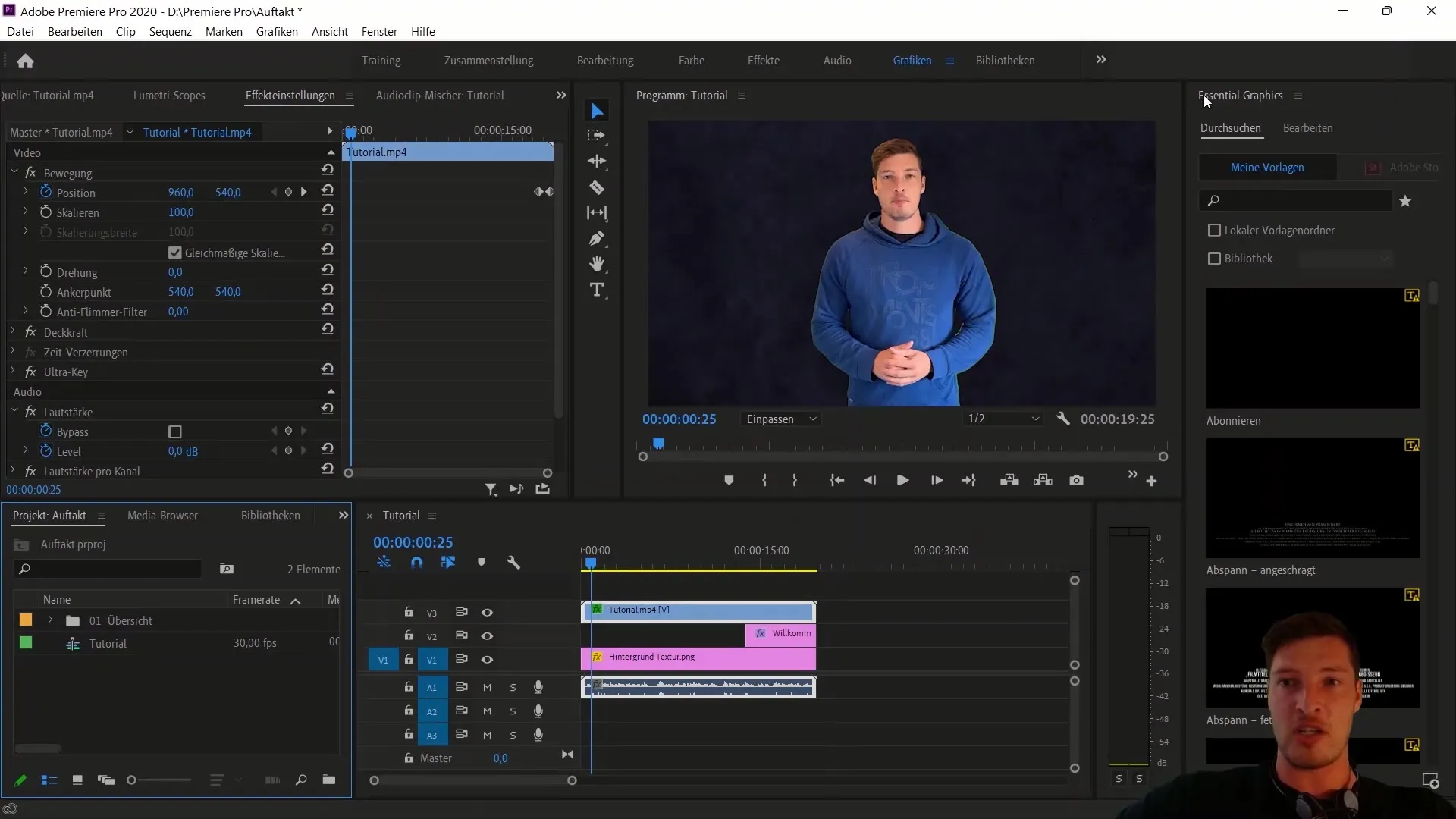This screenshot has width=1456, height=819.
Task: Enable Lokaler Vorlagenordner checkbox
Action: click(x=1214, y=230)
